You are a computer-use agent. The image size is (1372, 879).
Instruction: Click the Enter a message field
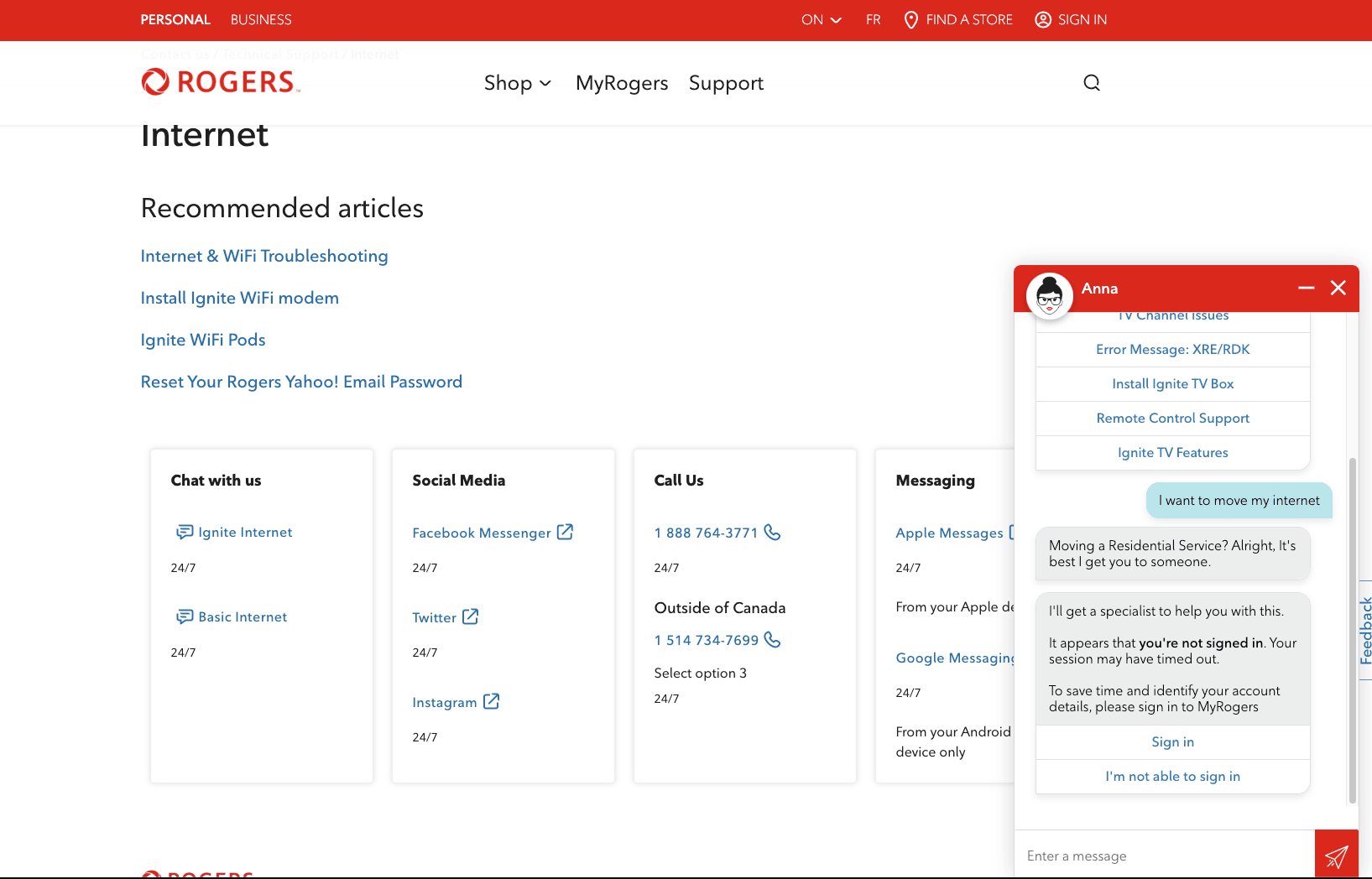point(1164,856)
